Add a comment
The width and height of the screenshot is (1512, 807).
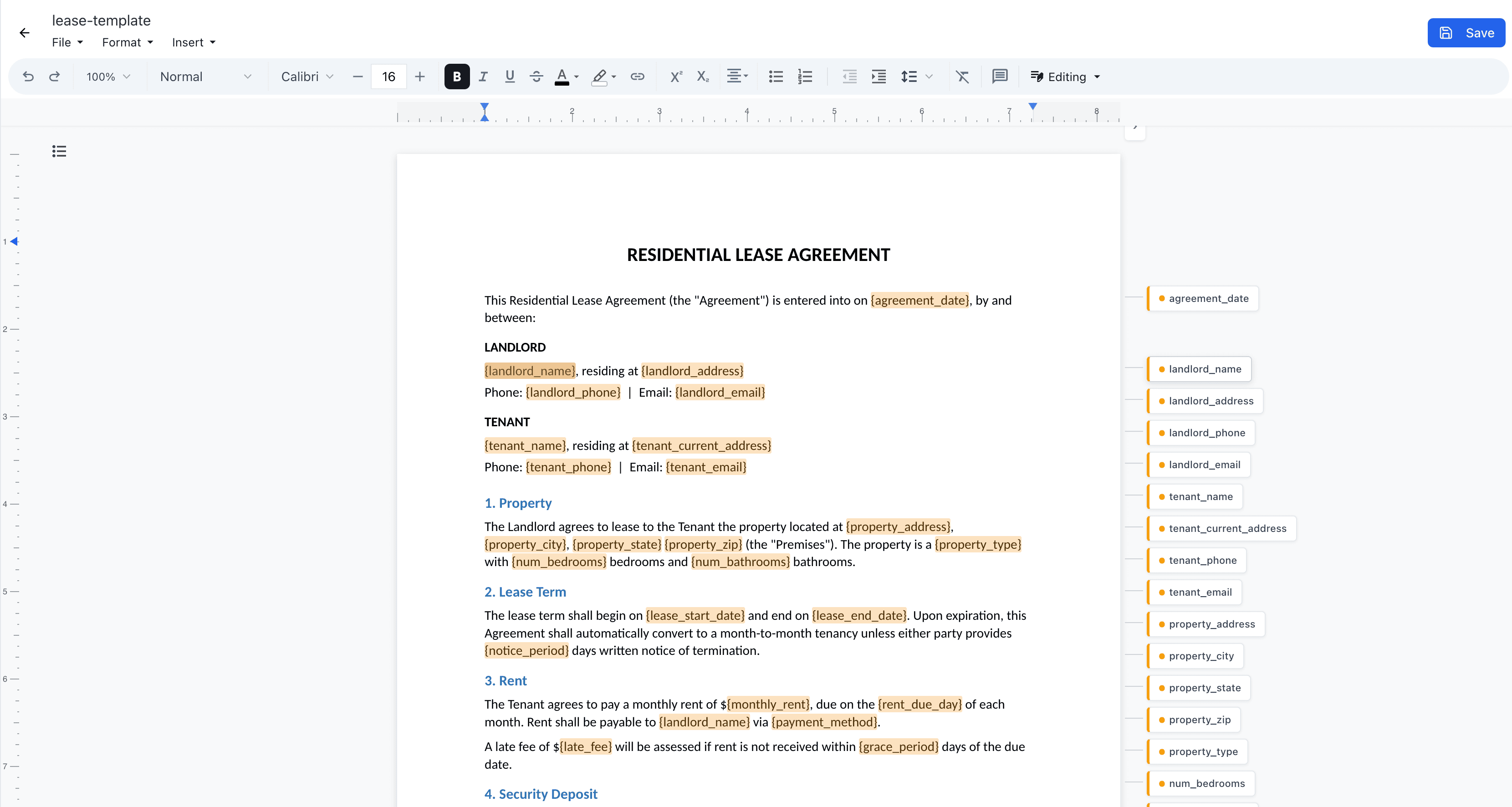[1000, 77]
